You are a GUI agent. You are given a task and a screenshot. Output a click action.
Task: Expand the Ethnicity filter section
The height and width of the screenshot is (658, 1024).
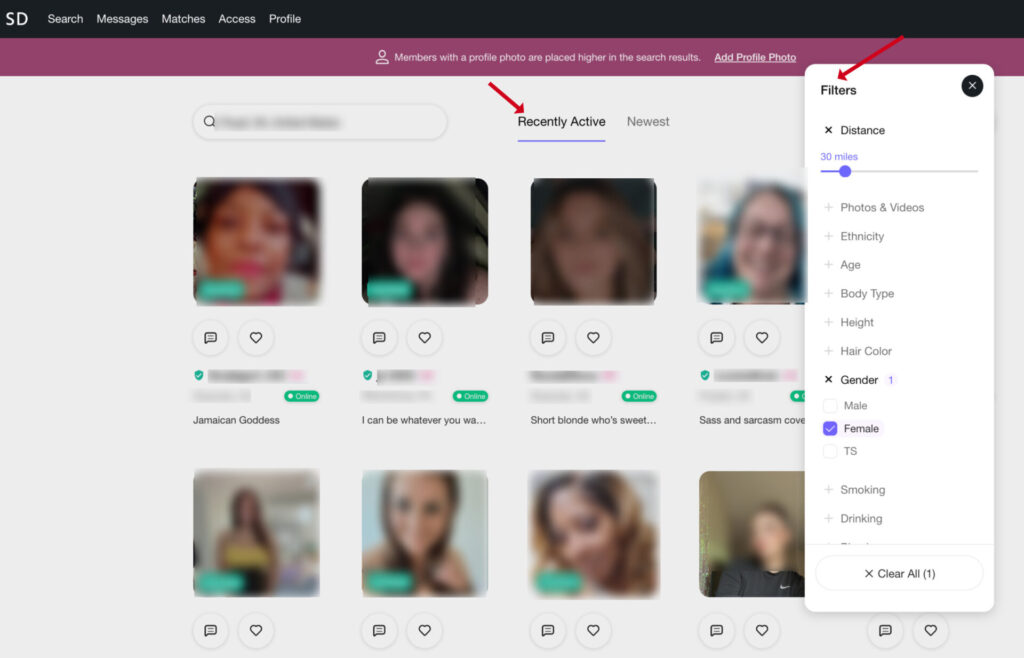(861, 237)
